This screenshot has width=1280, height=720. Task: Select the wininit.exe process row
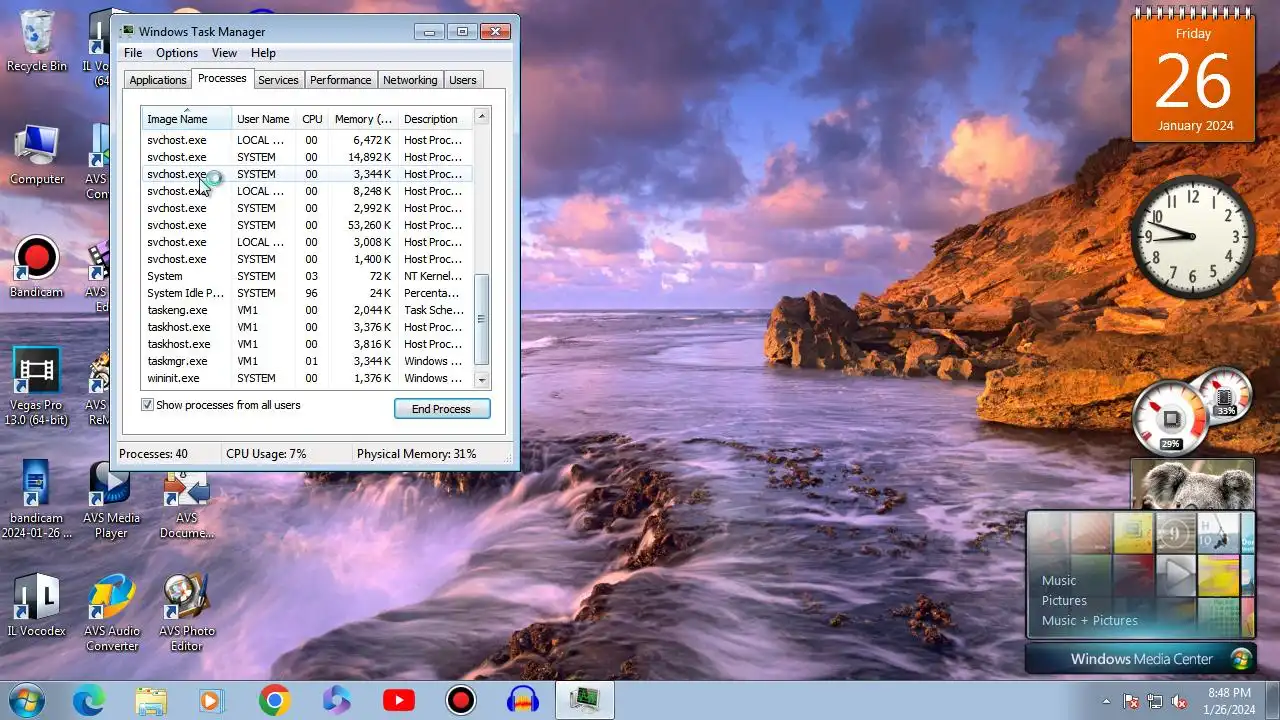(x=307, y=378)
